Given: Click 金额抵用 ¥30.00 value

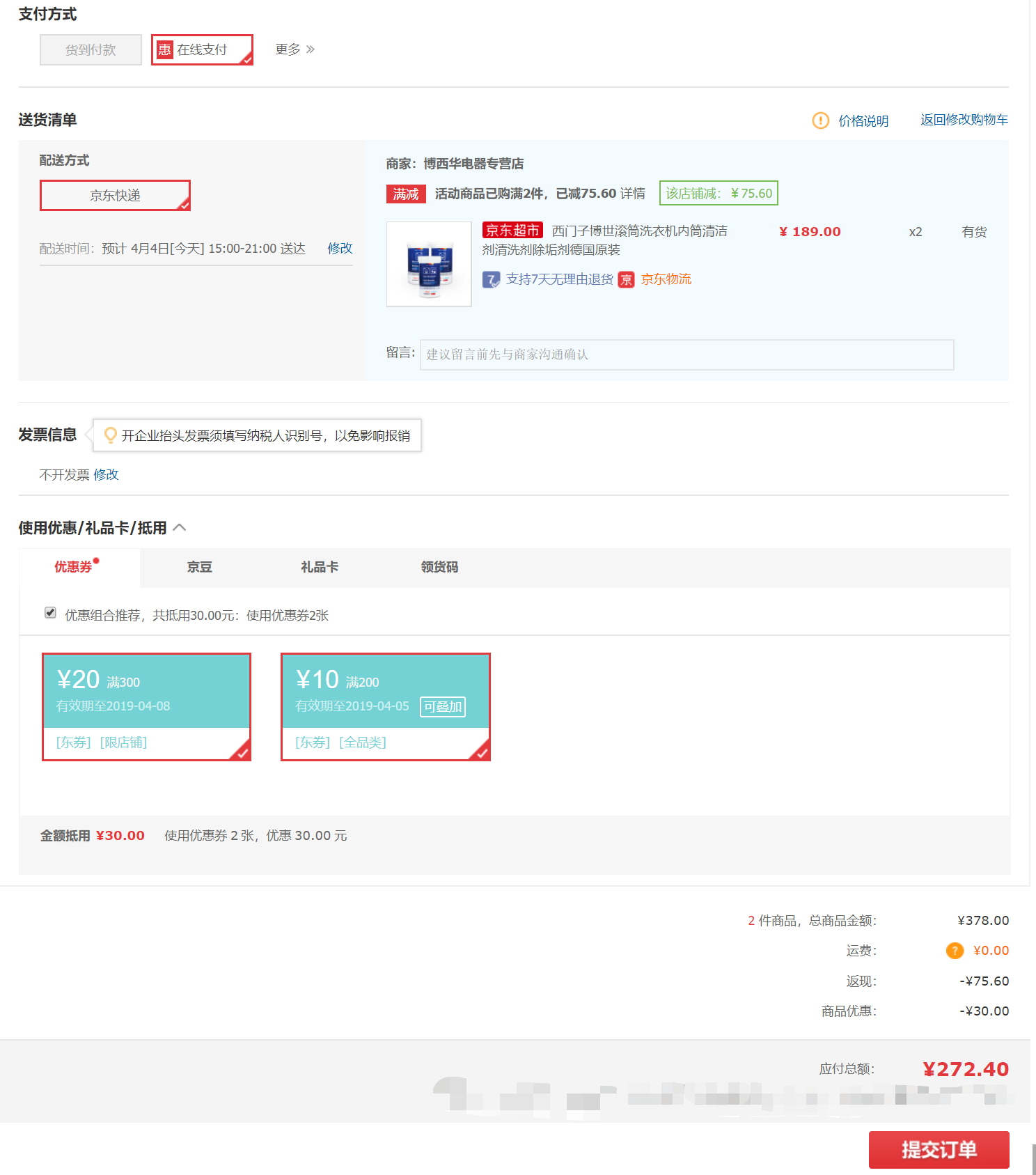Looking at the screenshot, I should pyautogui.click(x=120, y=836).
